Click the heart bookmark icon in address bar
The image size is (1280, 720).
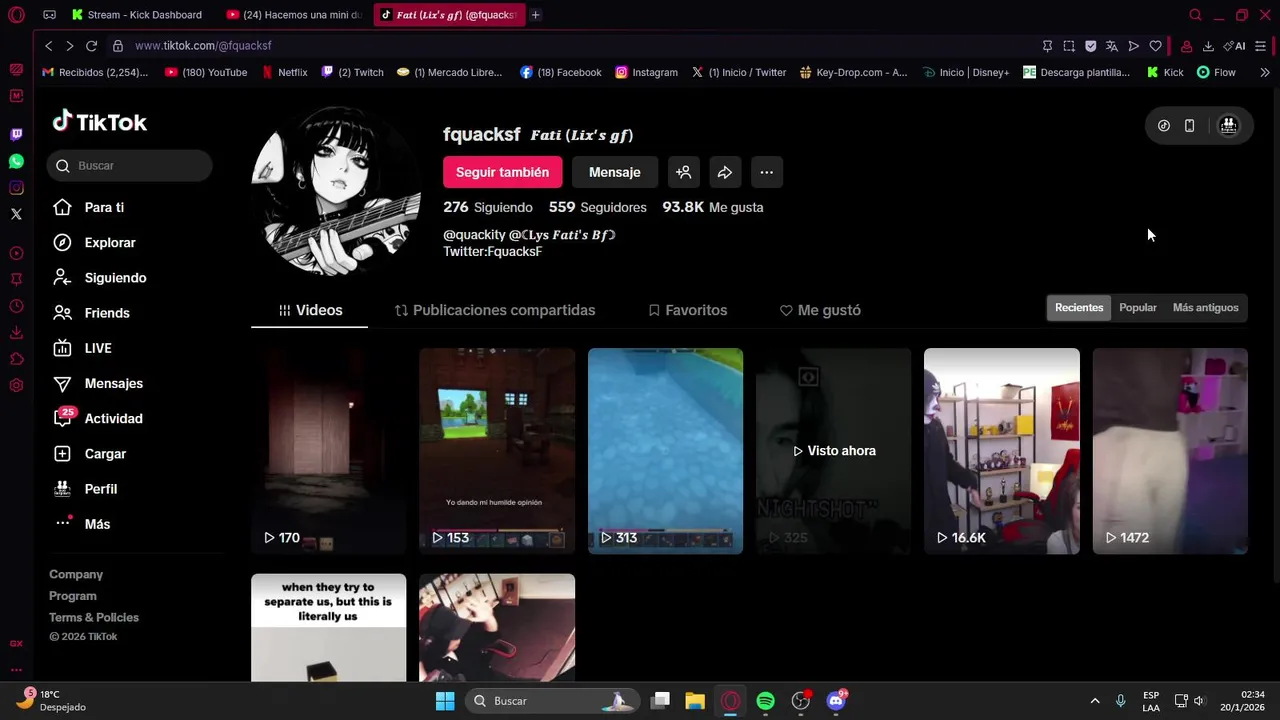click(1155, 46)
